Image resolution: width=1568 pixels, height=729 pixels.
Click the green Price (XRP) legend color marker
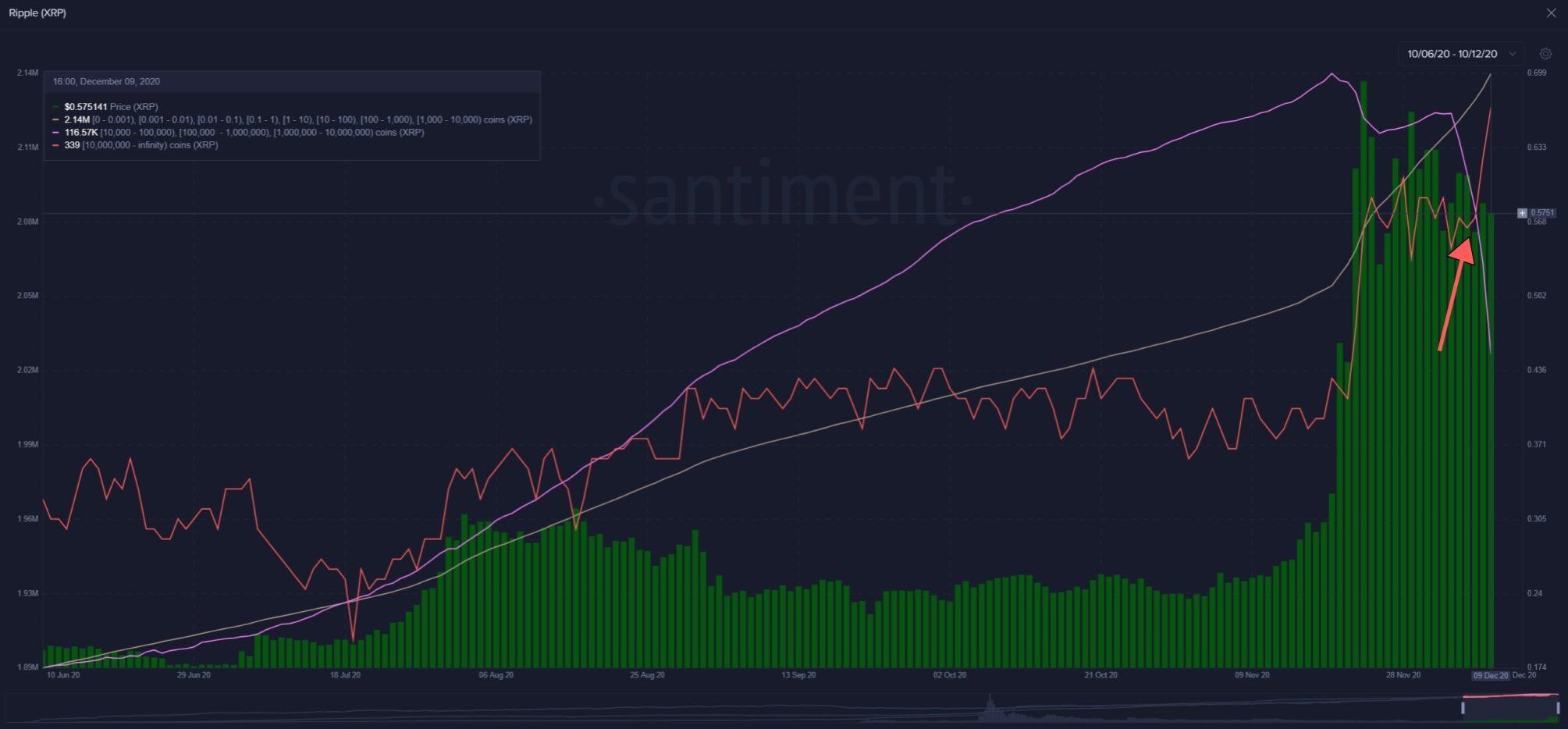click(55, 107)
